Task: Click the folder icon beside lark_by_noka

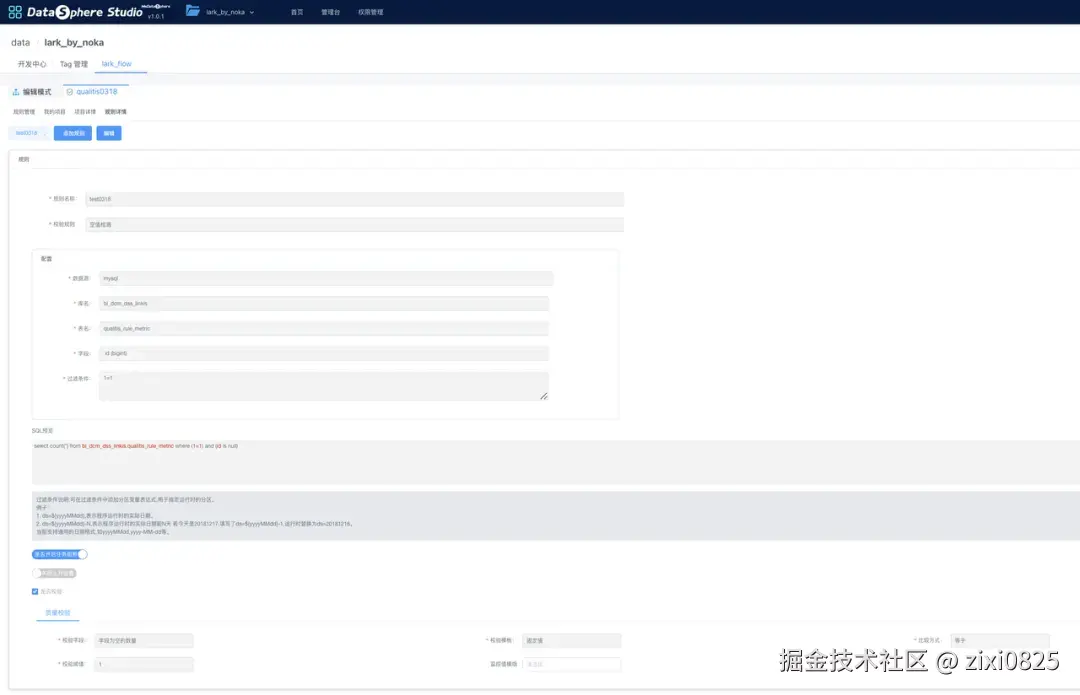Action: [x=192, y=12]
